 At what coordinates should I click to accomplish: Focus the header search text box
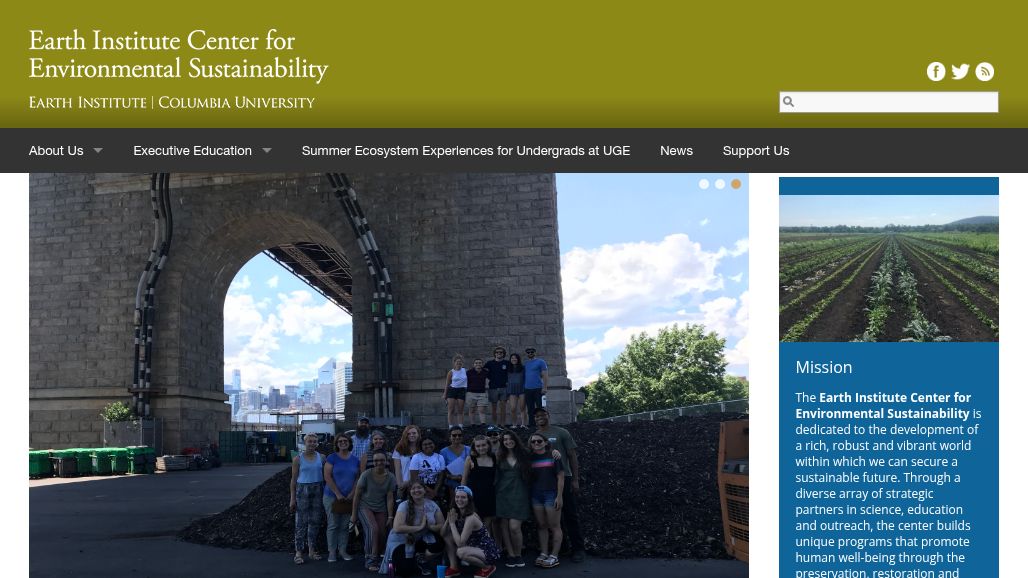pyautogui.click(x=896, y=102)
